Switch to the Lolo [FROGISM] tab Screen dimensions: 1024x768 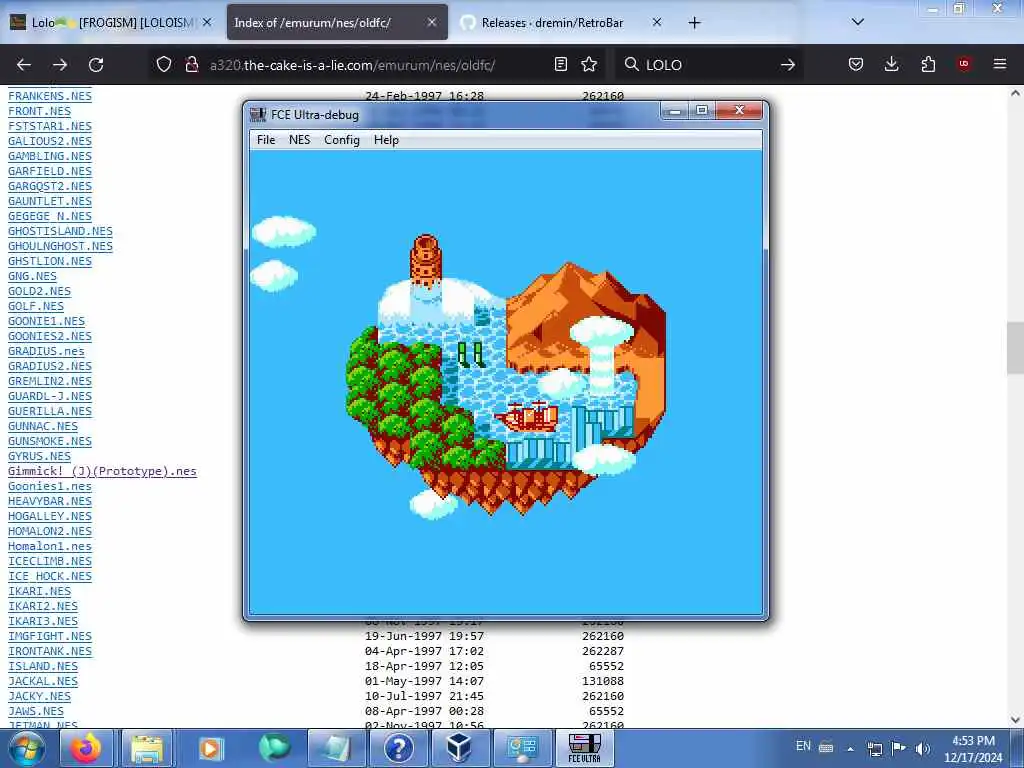click(112, 22)
